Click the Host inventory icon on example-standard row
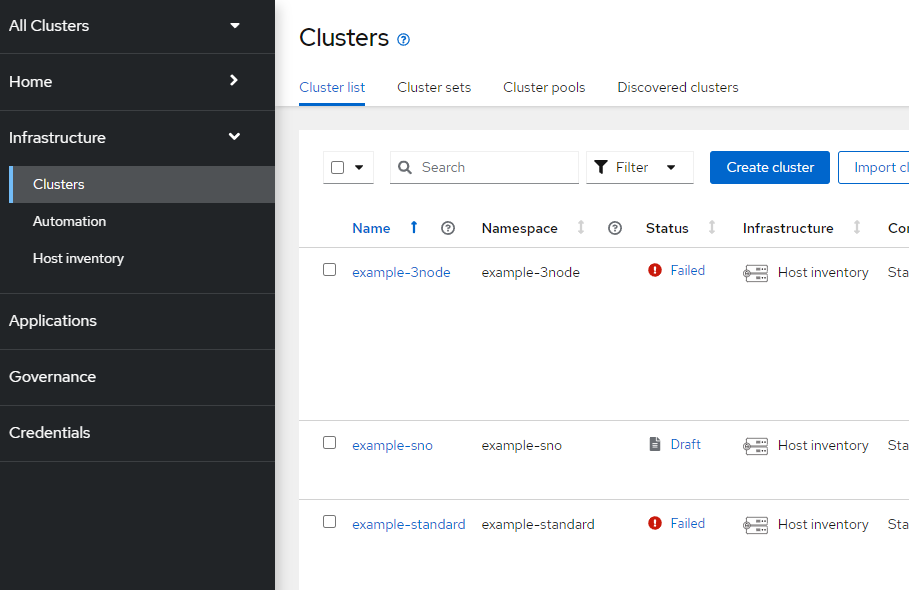909x590 pixels. (753, 524)
